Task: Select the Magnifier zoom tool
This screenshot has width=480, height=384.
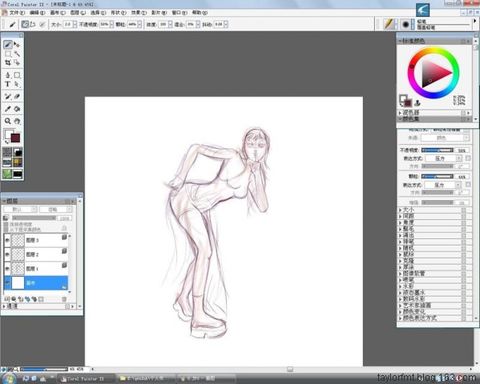Action: (x=8, y=121)
